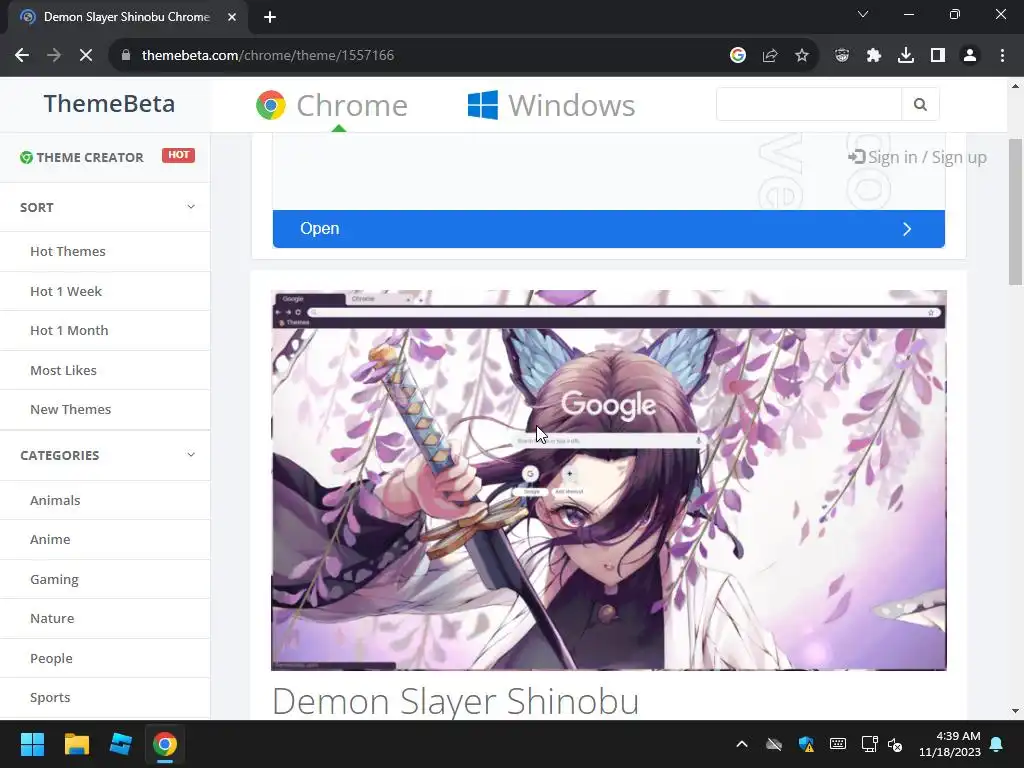Show hidden system tray icons
The height and width of the screenshot is (768, 1024).
pyautogui.click(x=742, y=744)
